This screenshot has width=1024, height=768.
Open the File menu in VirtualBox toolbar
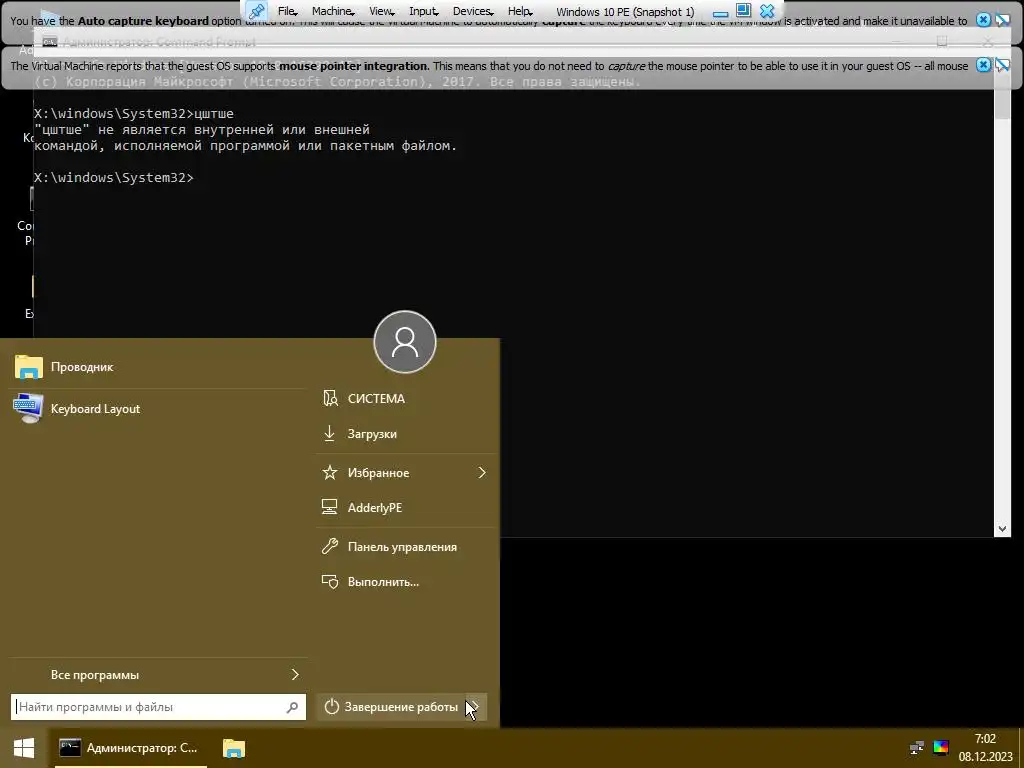click(x=287, y=11)
